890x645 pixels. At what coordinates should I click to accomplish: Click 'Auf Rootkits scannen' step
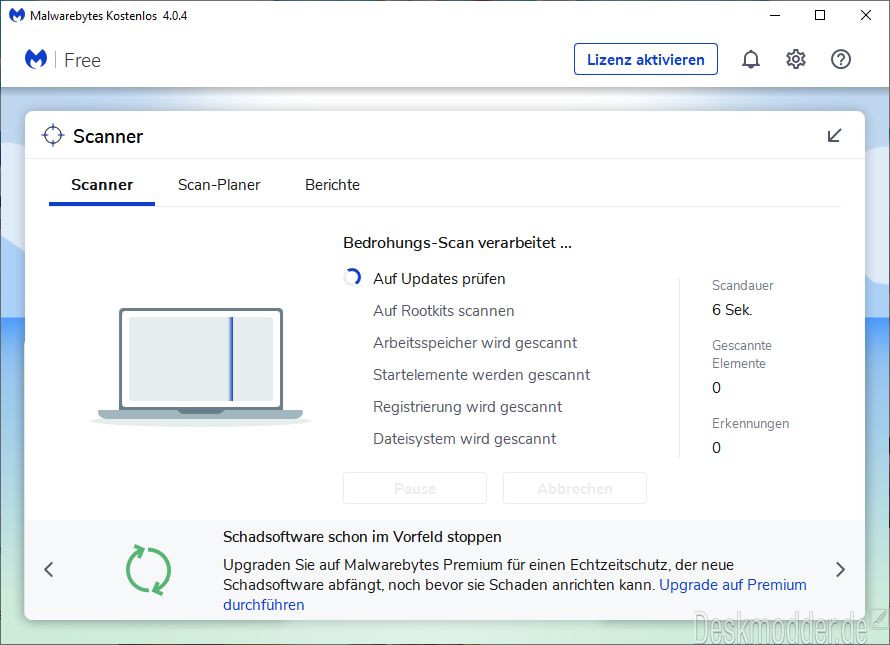click(x=443, y=311)
